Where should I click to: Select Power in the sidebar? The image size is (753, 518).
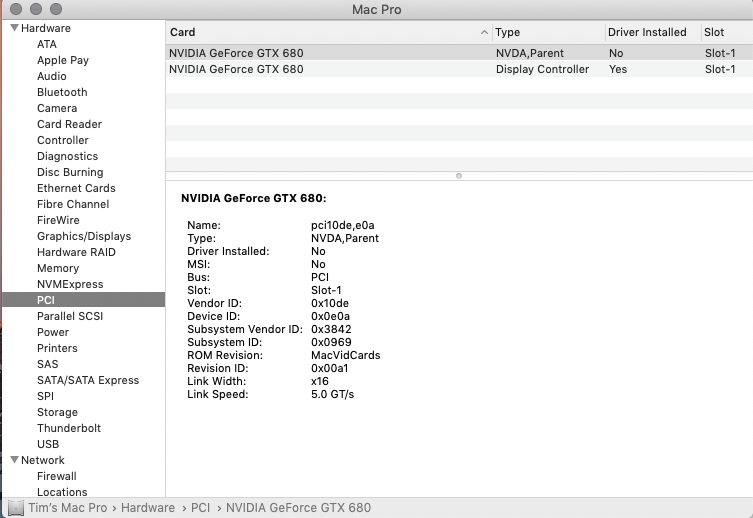pos(53,332)
